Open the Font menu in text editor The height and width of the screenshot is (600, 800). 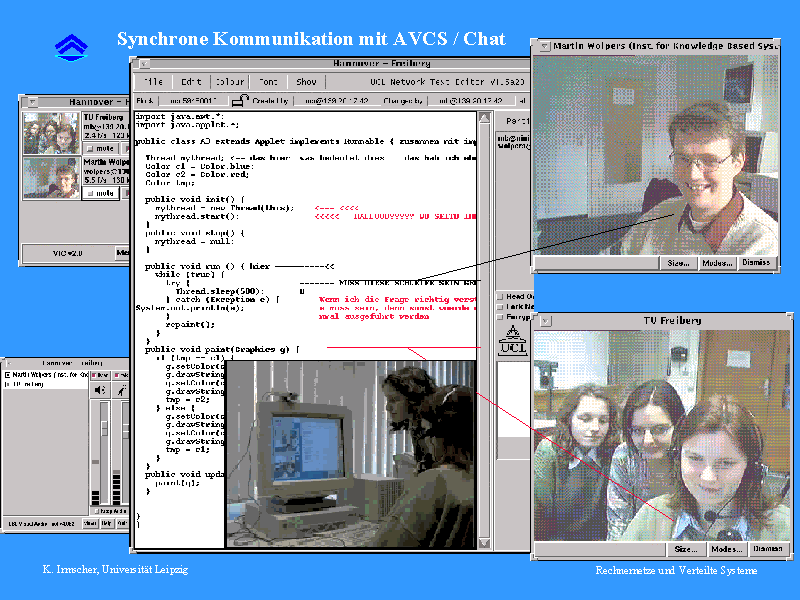point(268,82)
